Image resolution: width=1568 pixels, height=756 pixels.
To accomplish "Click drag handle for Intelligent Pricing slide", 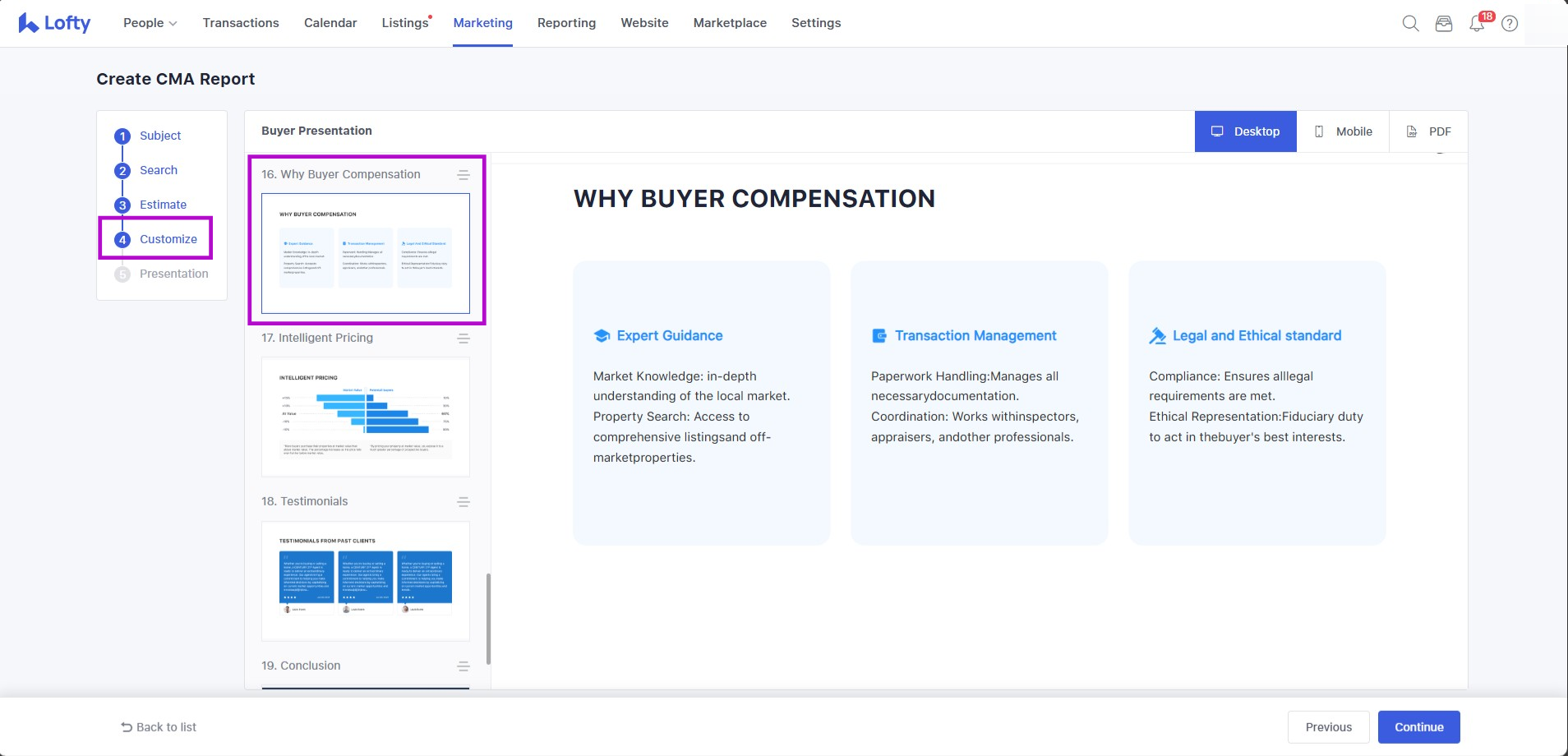I will pyautogui.click(x=463, y=339).
